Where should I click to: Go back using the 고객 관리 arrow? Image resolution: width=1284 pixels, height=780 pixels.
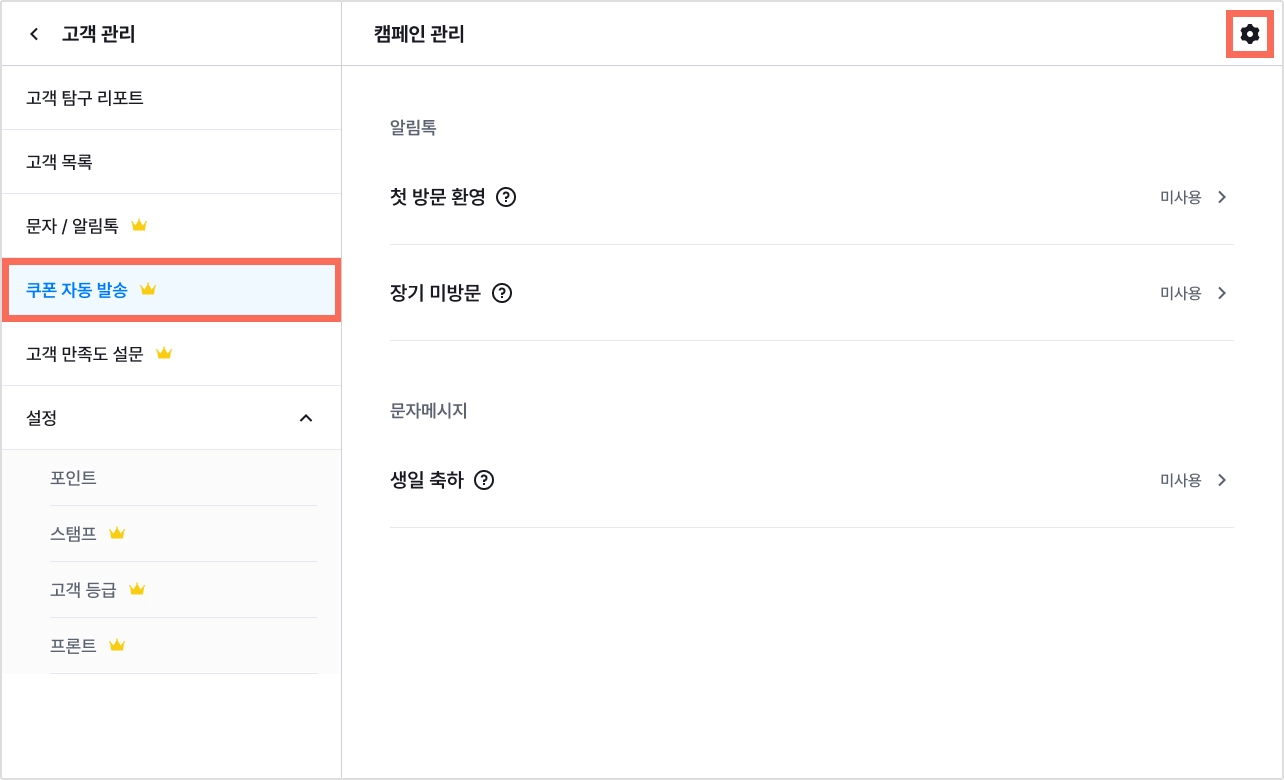[34, 34]
